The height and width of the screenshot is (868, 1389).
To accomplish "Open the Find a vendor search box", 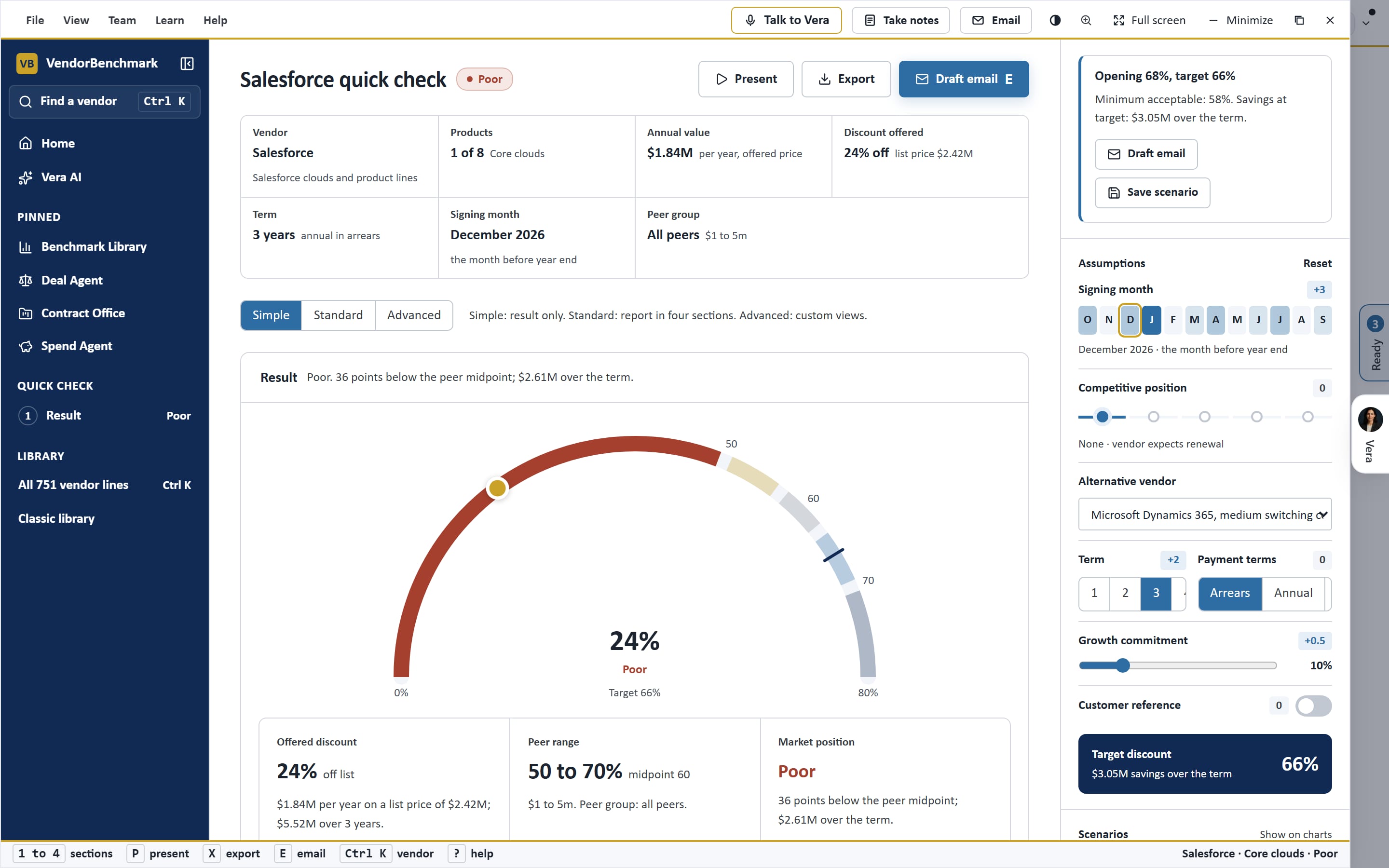I will (105, 102).
